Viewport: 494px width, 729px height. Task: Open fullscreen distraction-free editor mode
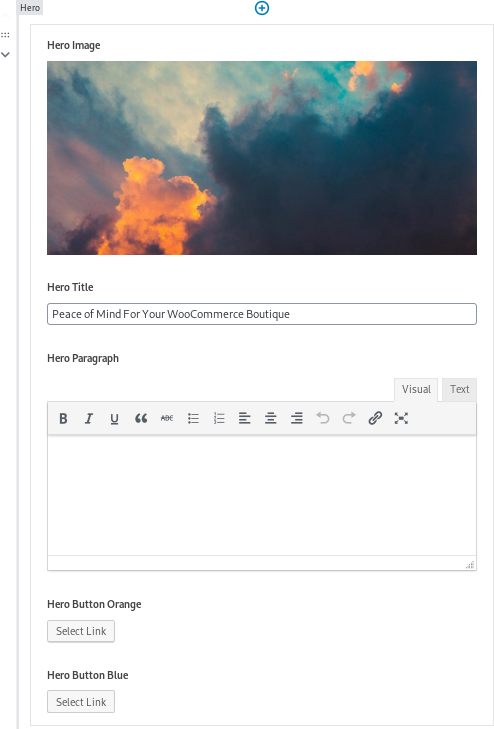tap(401, 418)
